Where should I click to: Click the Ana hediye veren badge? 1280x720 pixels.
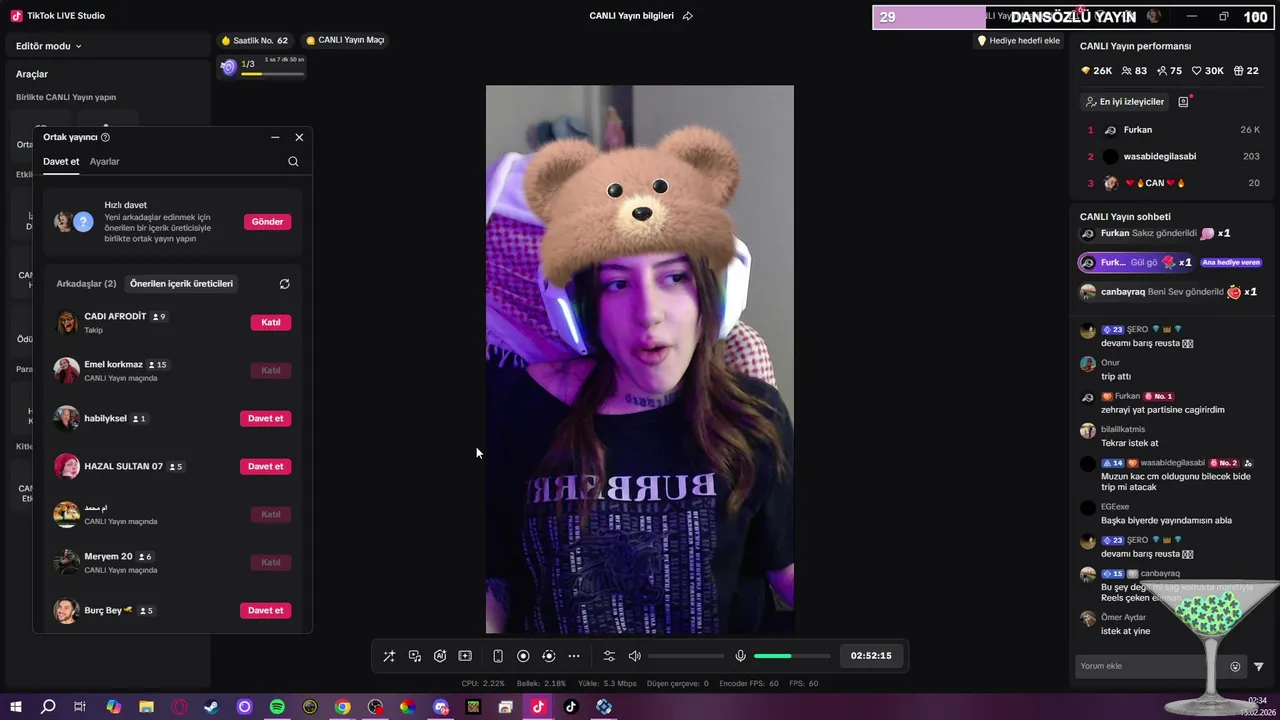(x=1231, y=263)
